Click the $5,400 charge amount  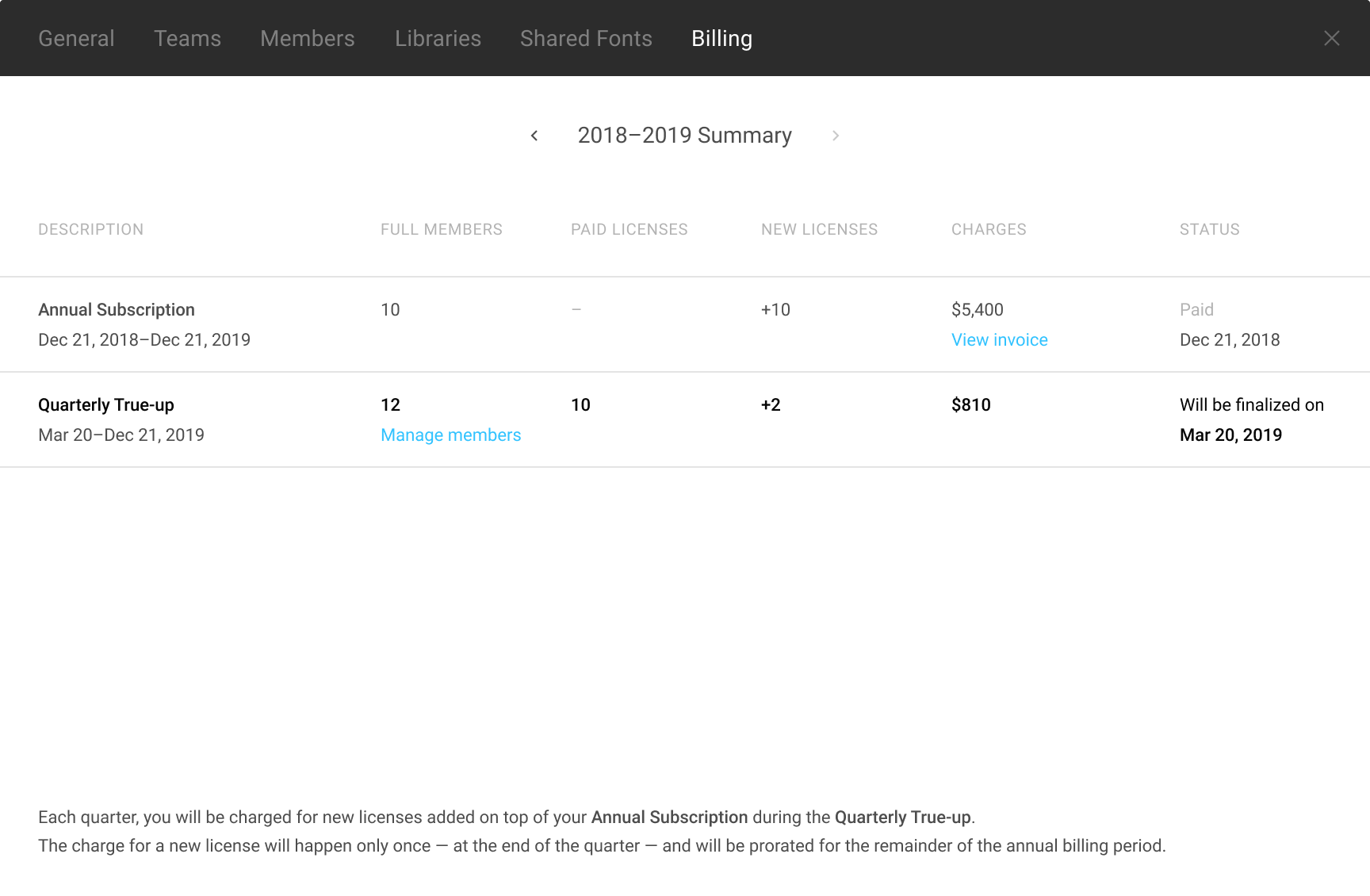[978, 309]
